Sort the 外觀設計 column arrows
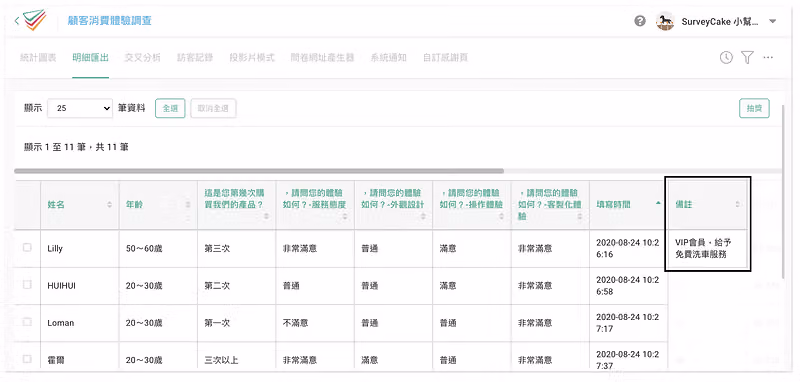Image resolution: width=800 pixels, height=382 pixels. 423,216
